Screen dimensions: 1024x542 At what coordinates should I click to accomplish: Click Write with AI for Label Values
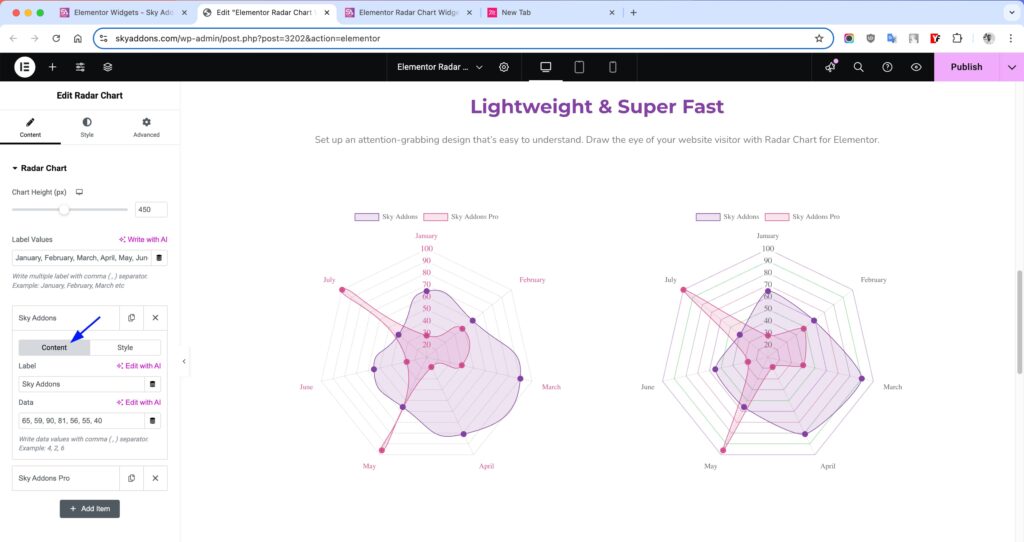[143, 239]
